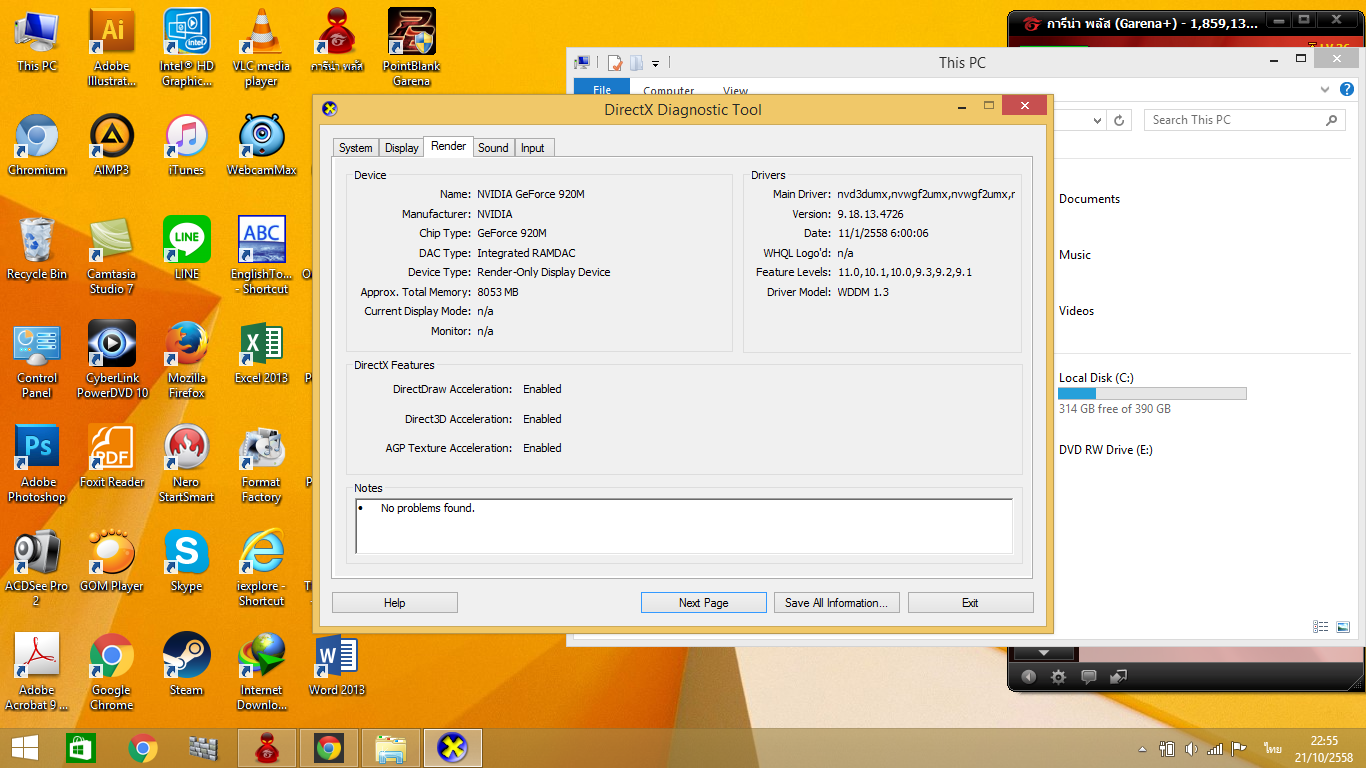Click the search magnifier in This PC
Screen dimensions: 1366x768
1331,120
